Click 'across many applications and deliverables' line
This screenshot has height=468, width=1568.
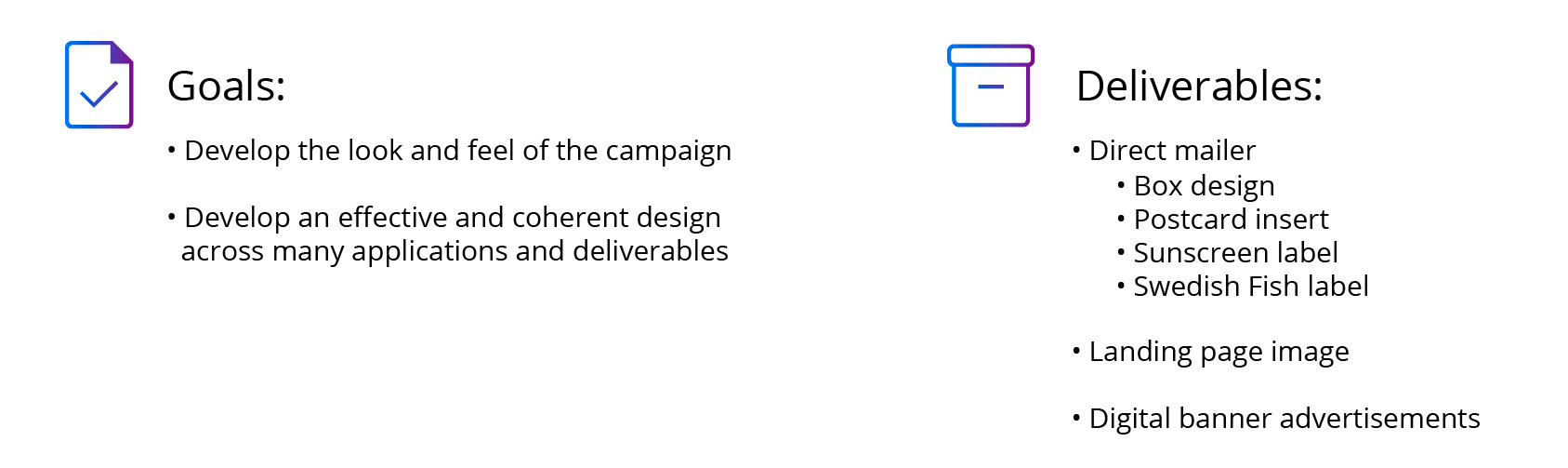tap(455, 251)
